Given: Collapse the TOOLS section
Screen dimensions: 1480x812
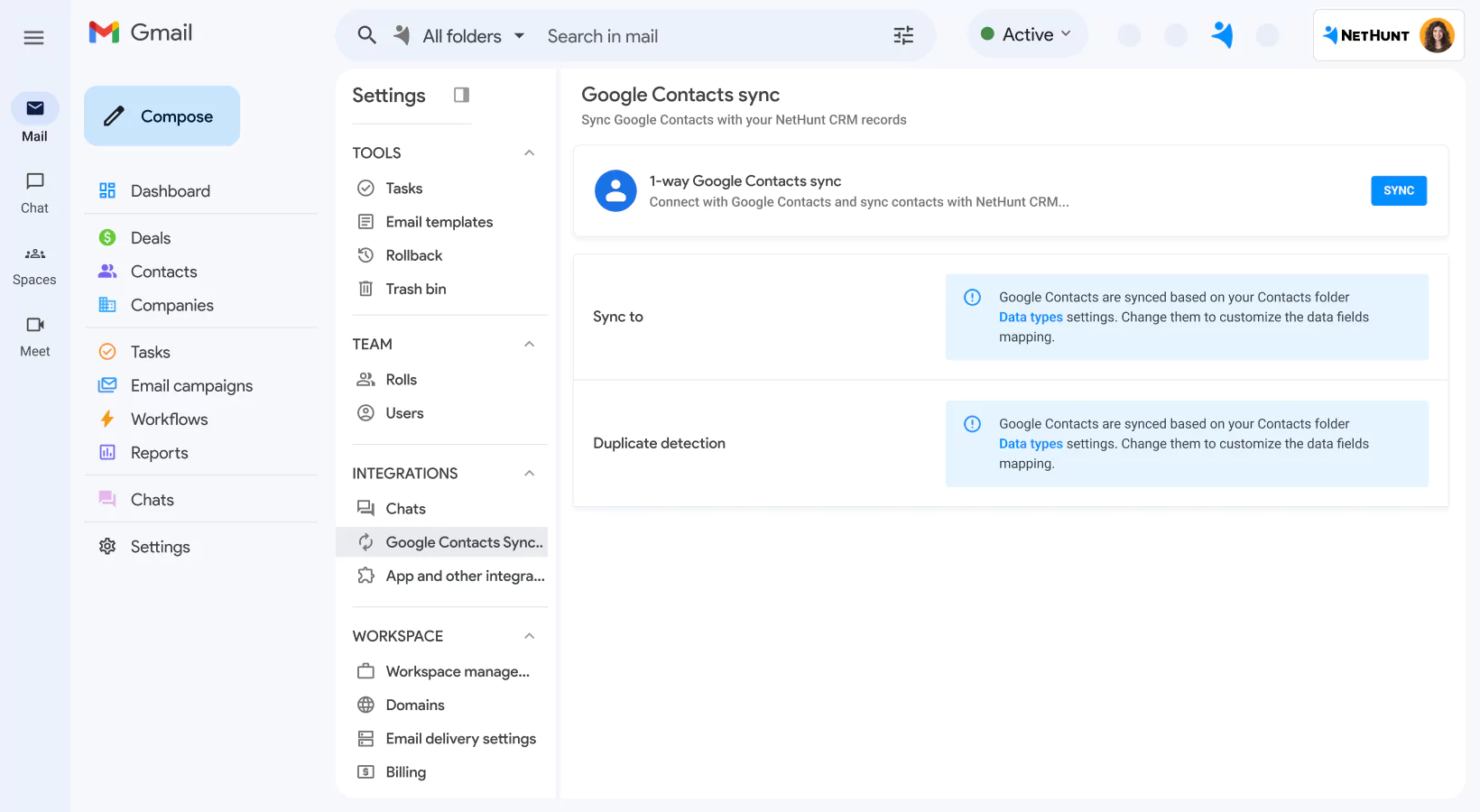Looking at the screenshot, I should [530, 152].
